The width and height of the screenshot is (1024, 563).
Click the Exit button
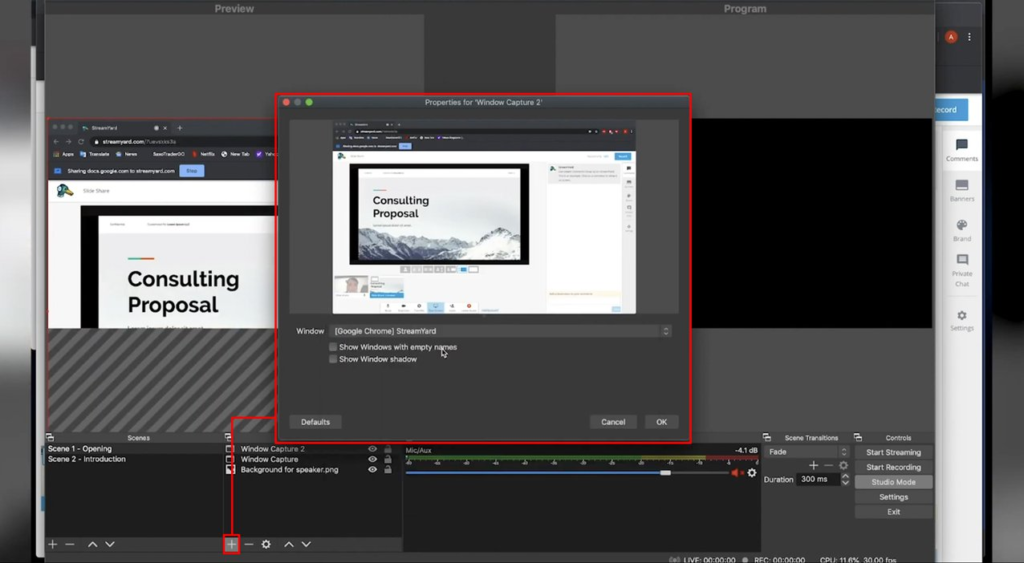pos(893,512)
